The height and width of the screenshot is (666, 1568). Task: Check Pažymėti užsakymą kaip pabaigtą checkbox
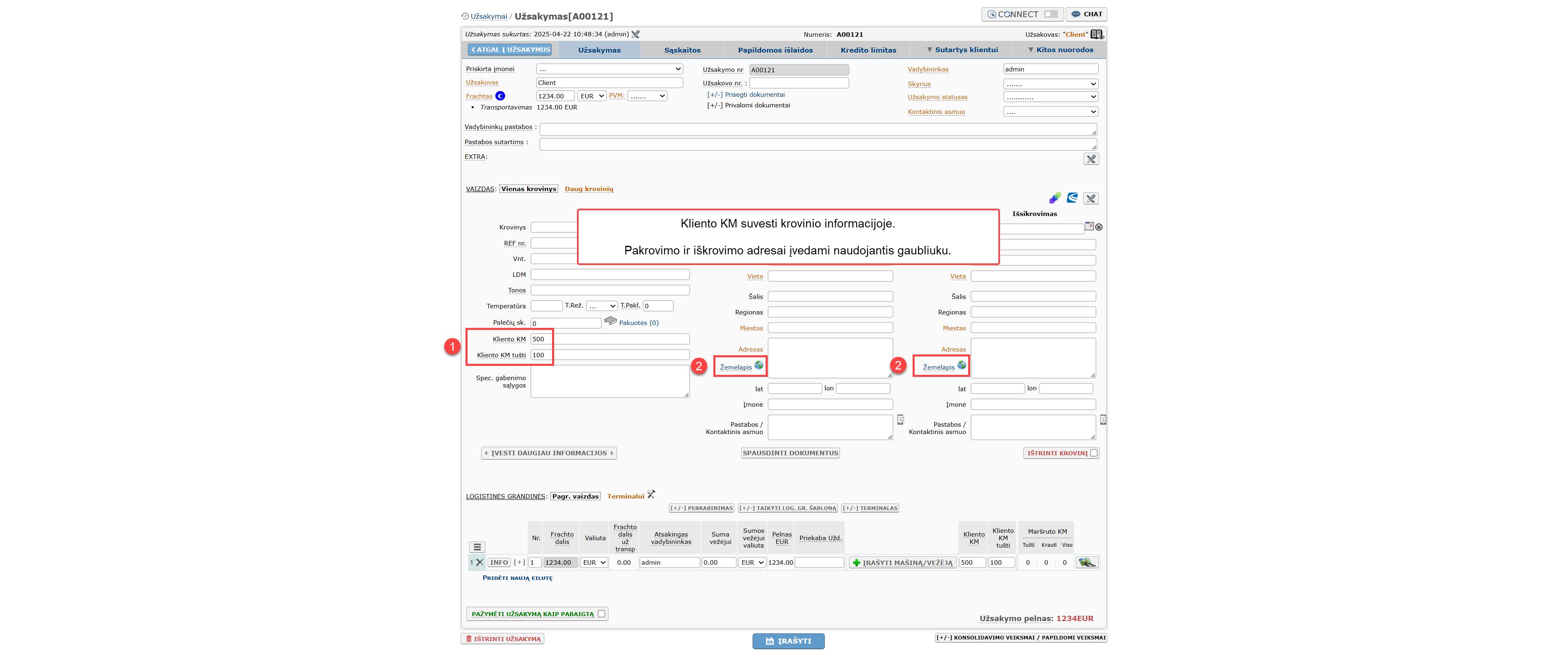click(601, 614)
